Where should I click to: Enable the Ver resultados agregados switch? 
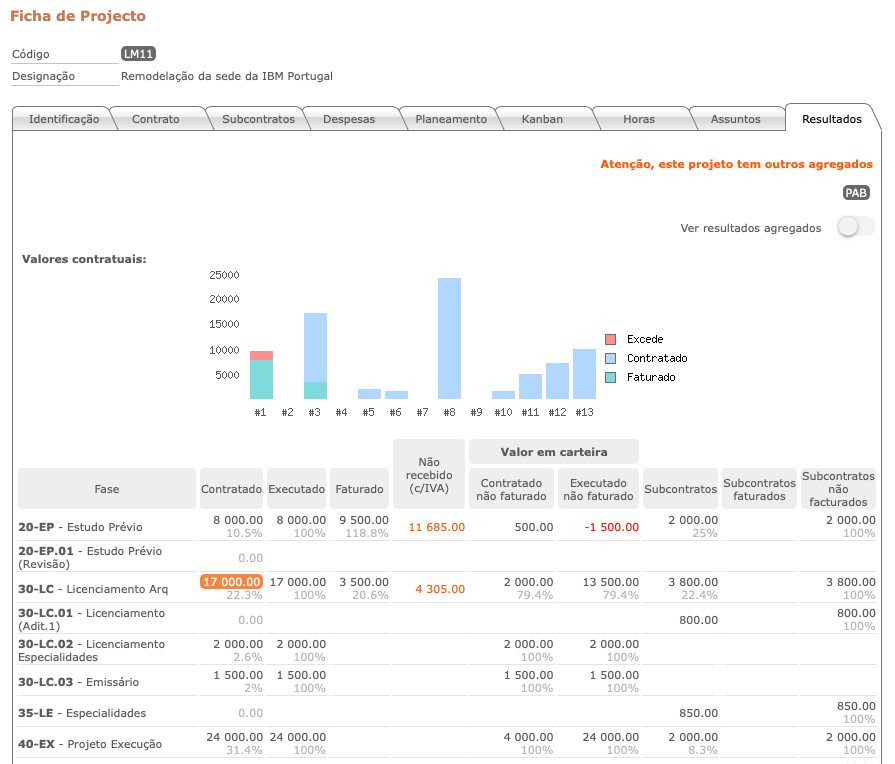point(855,226)
